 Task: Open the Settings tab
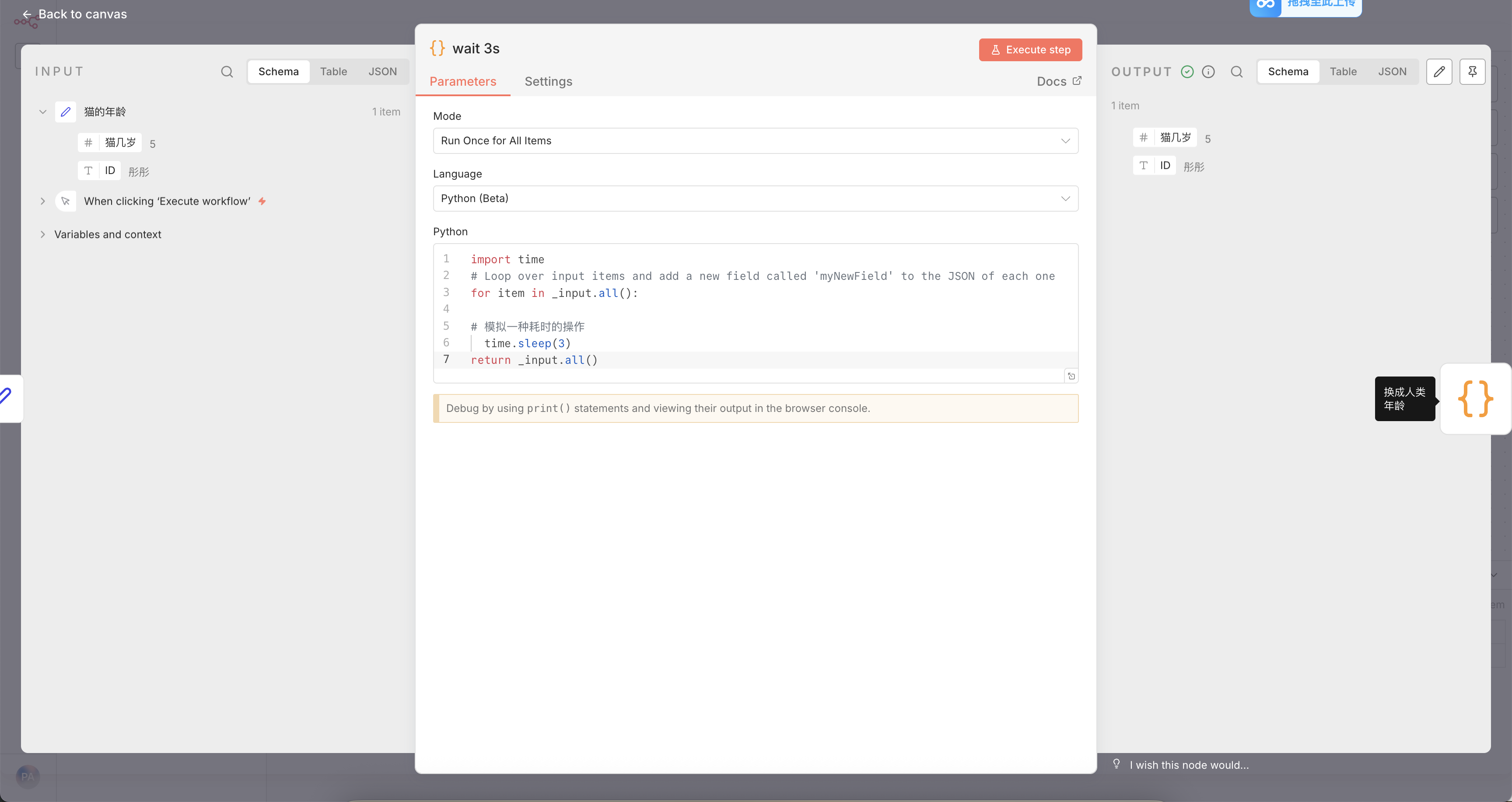(x=548, y=81)
